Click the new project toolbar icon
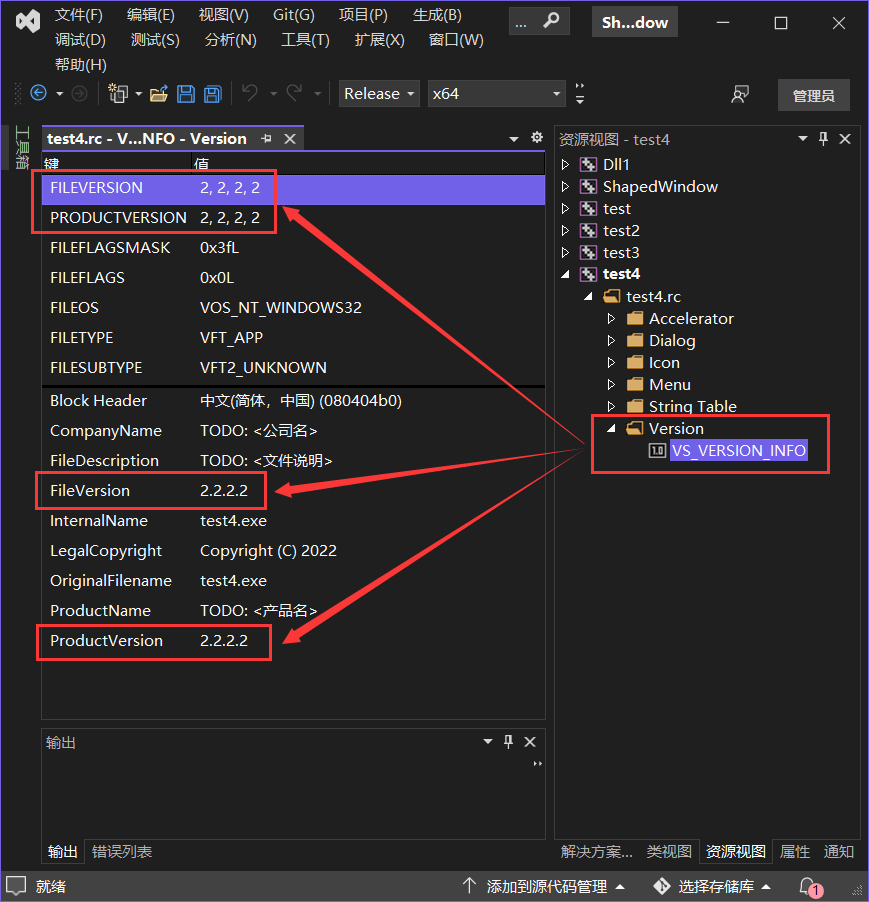This screenshot has width=869, height=902. [118, 93]
